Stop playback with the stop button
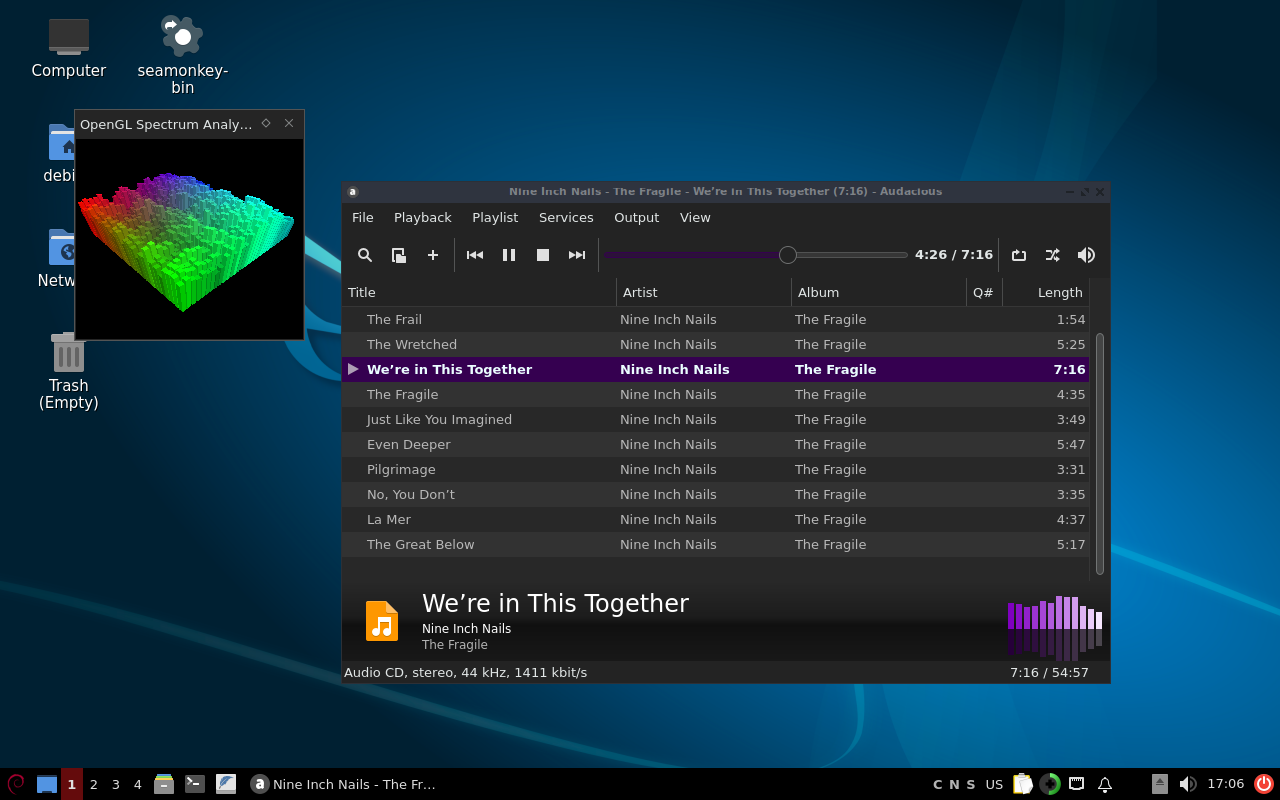1280x800 pixels. 543,255
